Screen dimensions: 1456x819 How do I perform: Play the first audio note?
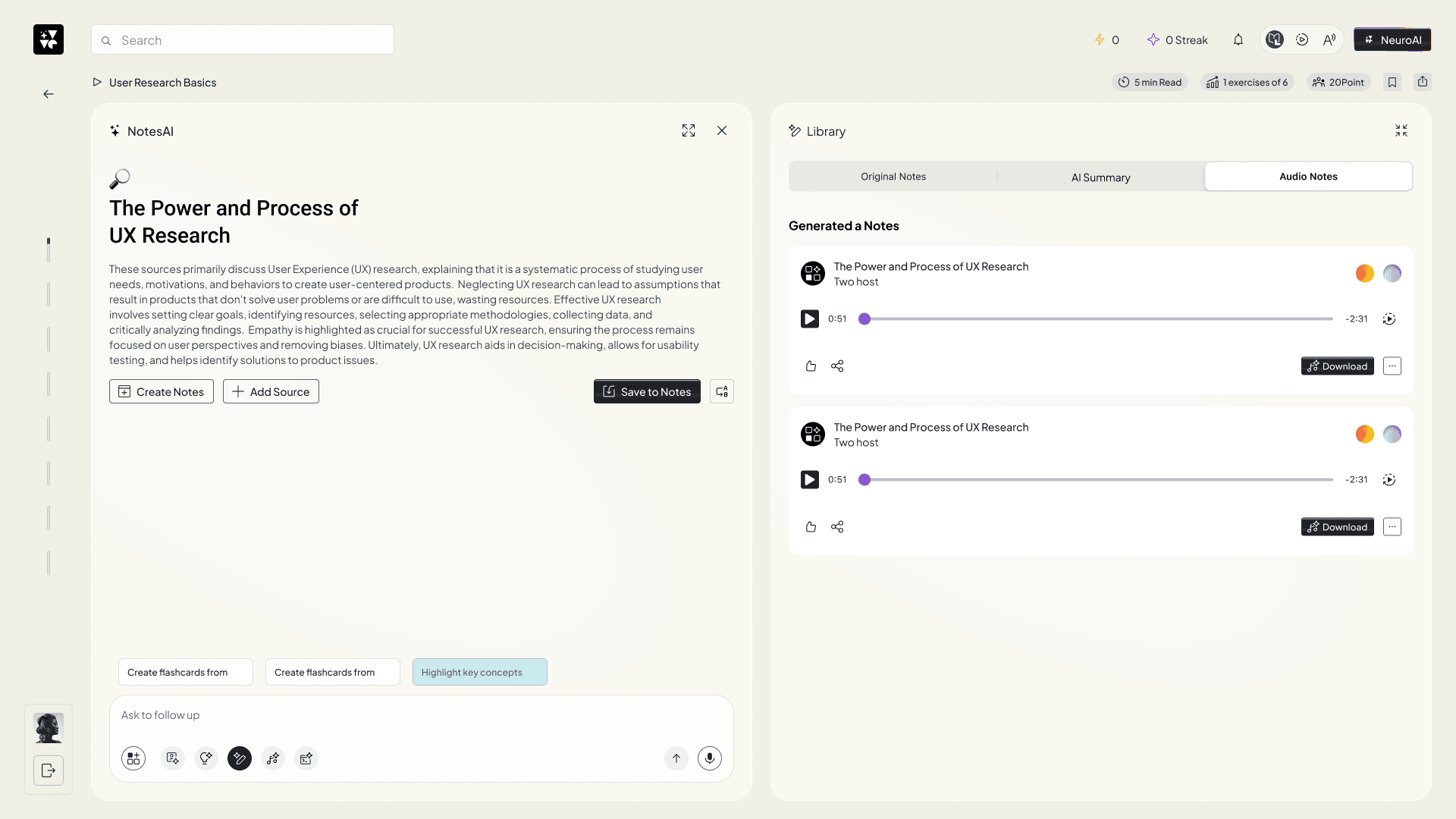pos(809,319)
